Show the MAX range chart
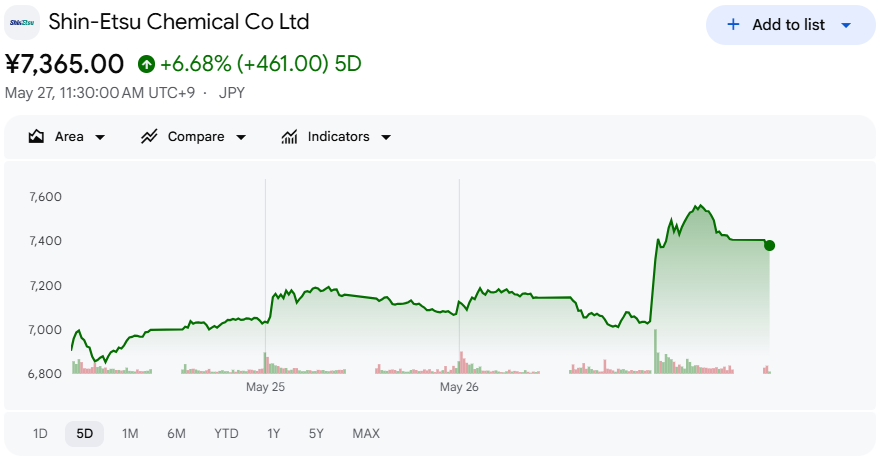The height and width of the screenshot is (474, 884). click(366, 433)
